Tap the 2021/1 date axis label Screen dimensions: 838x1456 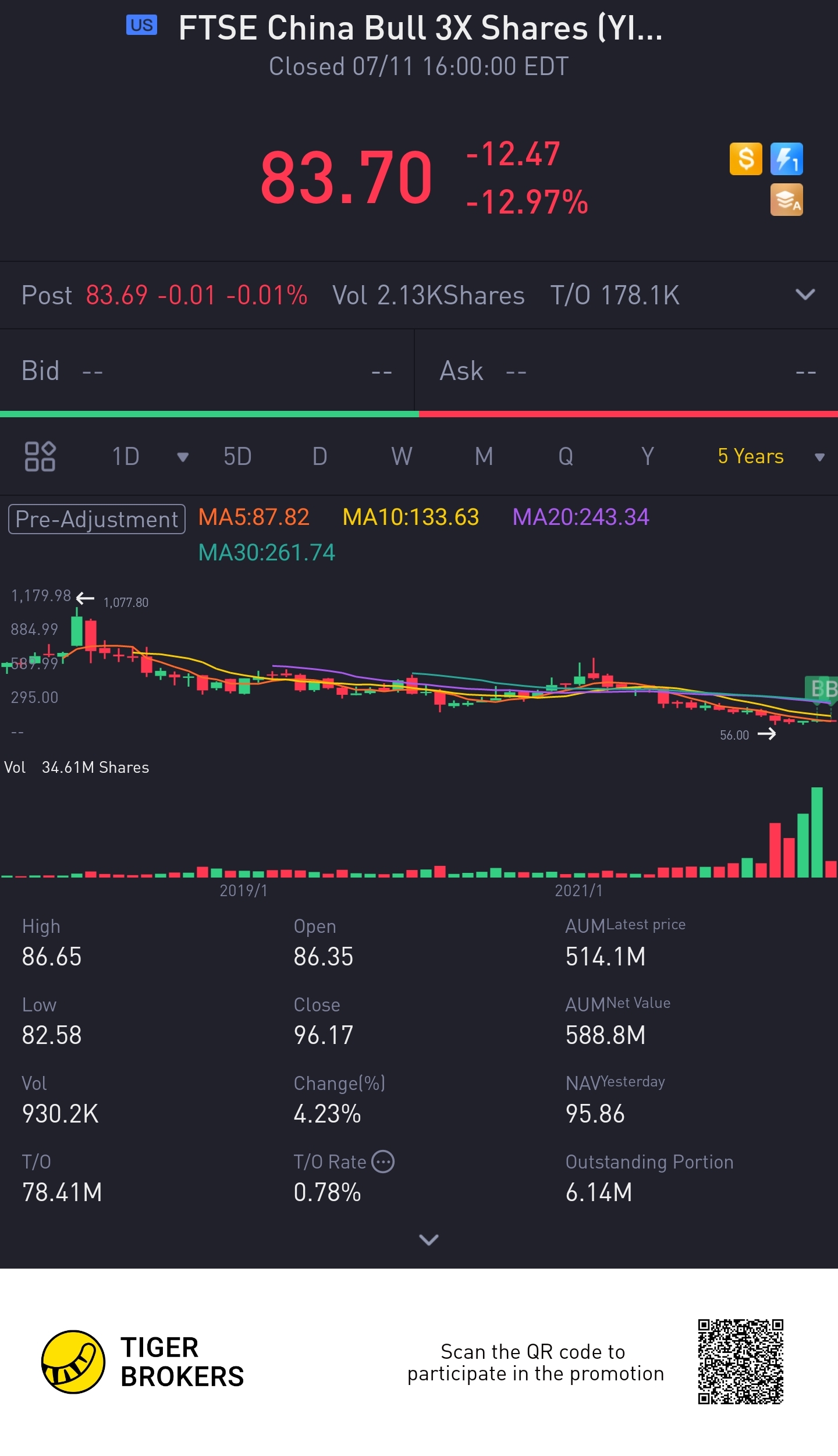click(578, 890)
